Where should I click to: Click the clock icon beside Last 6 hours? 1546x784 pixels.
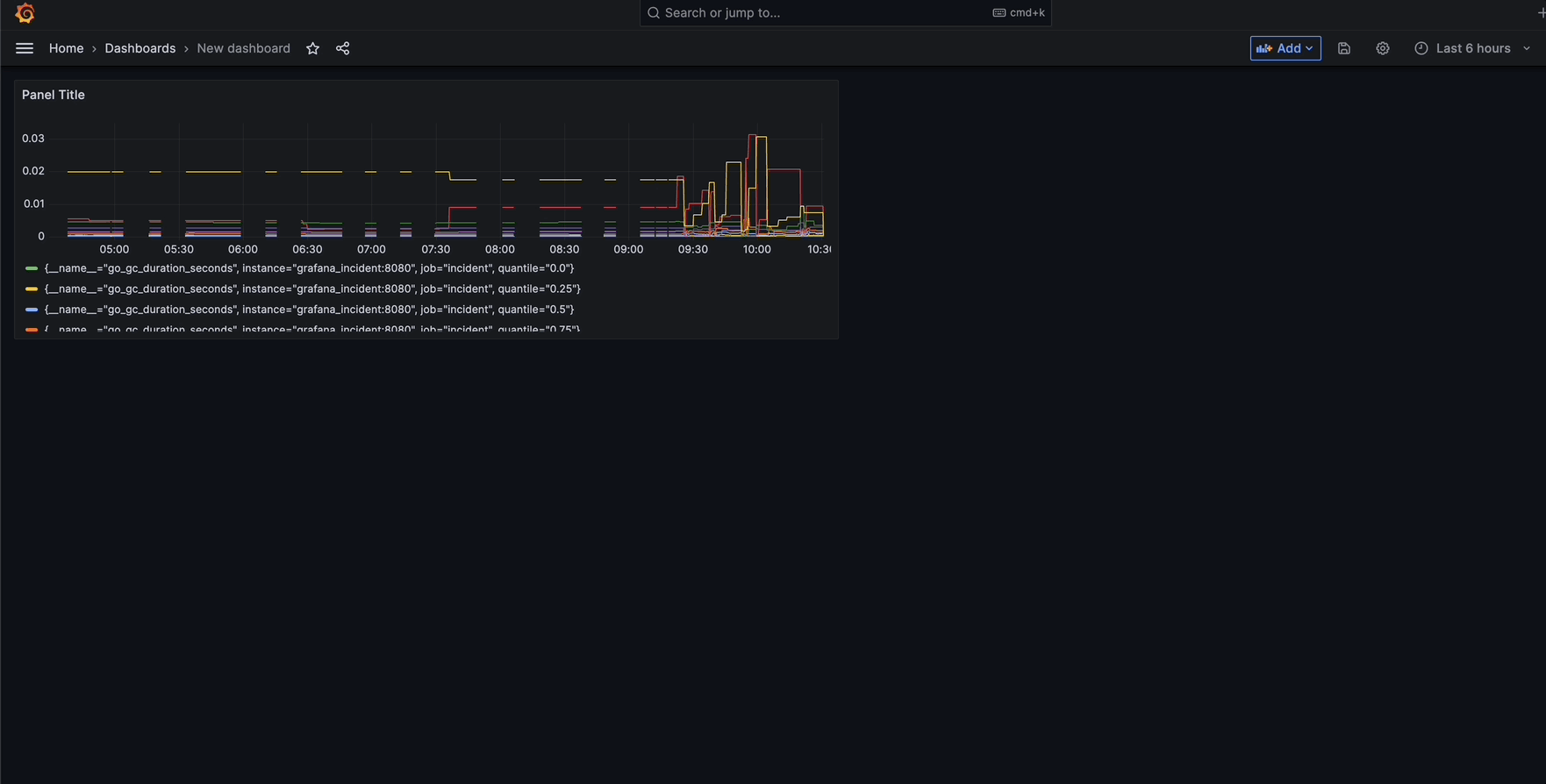click(x=1421, y=48)
